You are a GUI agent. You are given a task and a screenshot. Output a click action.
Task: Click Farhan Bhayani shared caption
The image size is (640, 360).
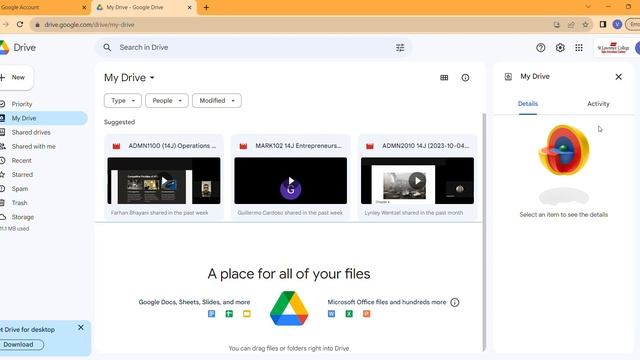click(160, 213)
